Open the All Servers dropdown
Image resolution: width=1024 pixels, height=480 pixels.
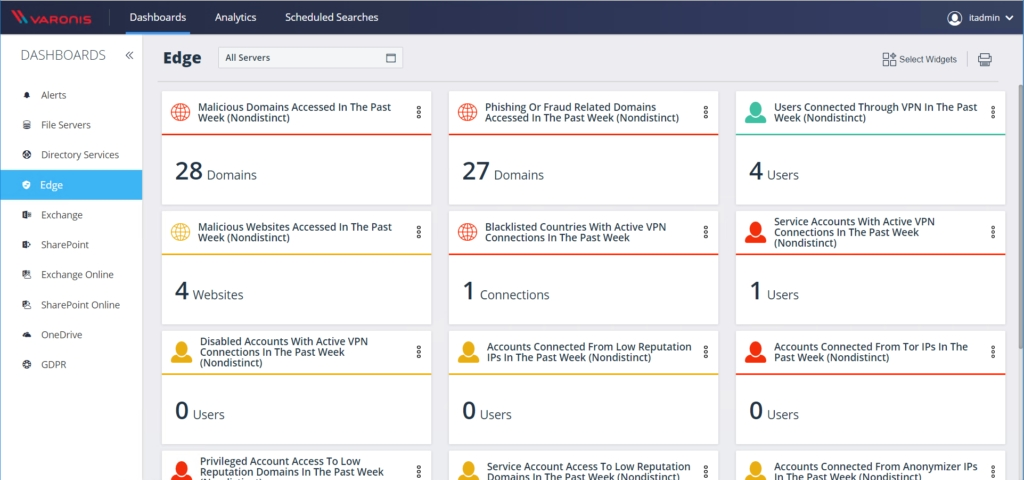(x=310, y=58)
